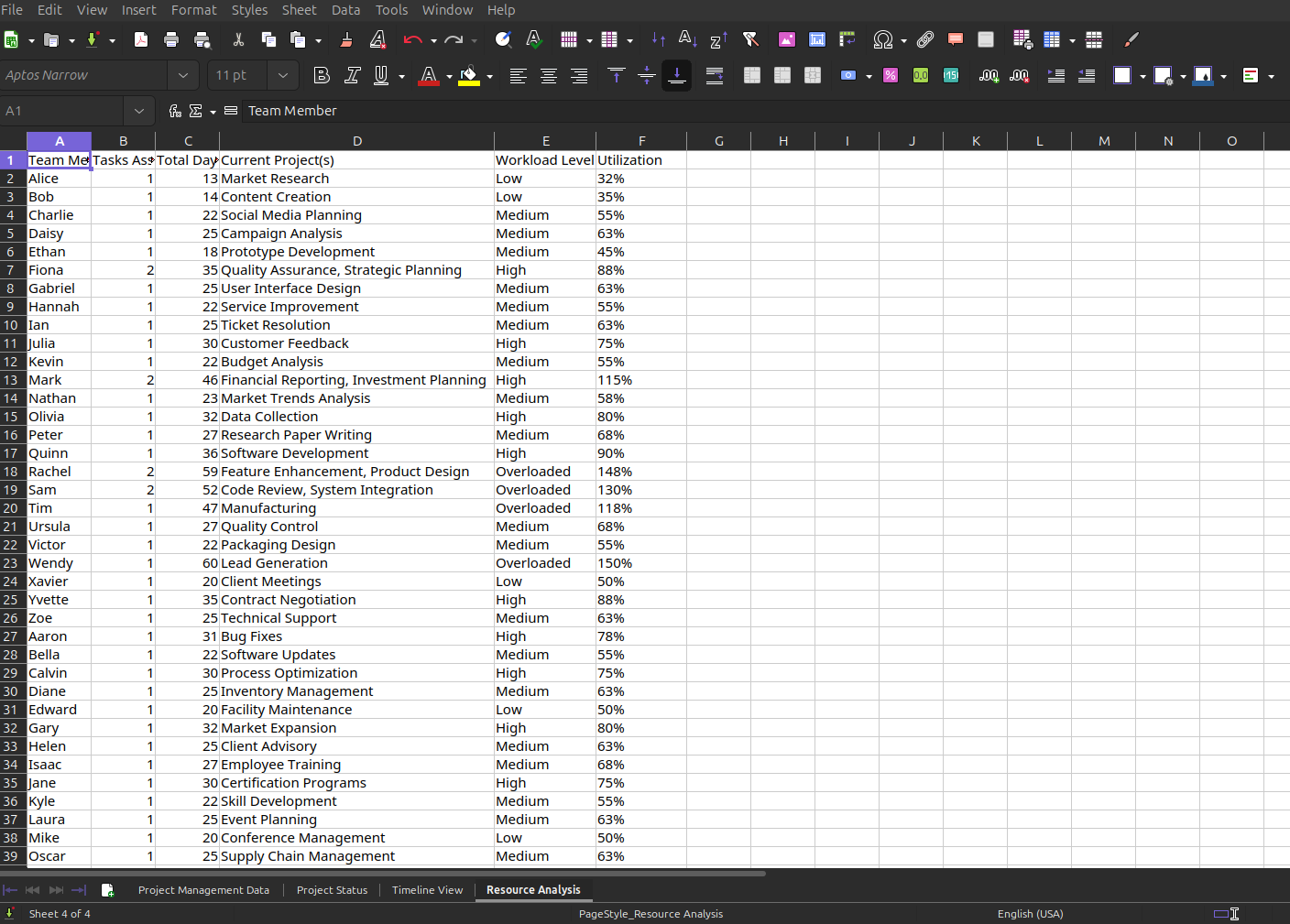Open the underline style dropdown arrow

[402, 76]
